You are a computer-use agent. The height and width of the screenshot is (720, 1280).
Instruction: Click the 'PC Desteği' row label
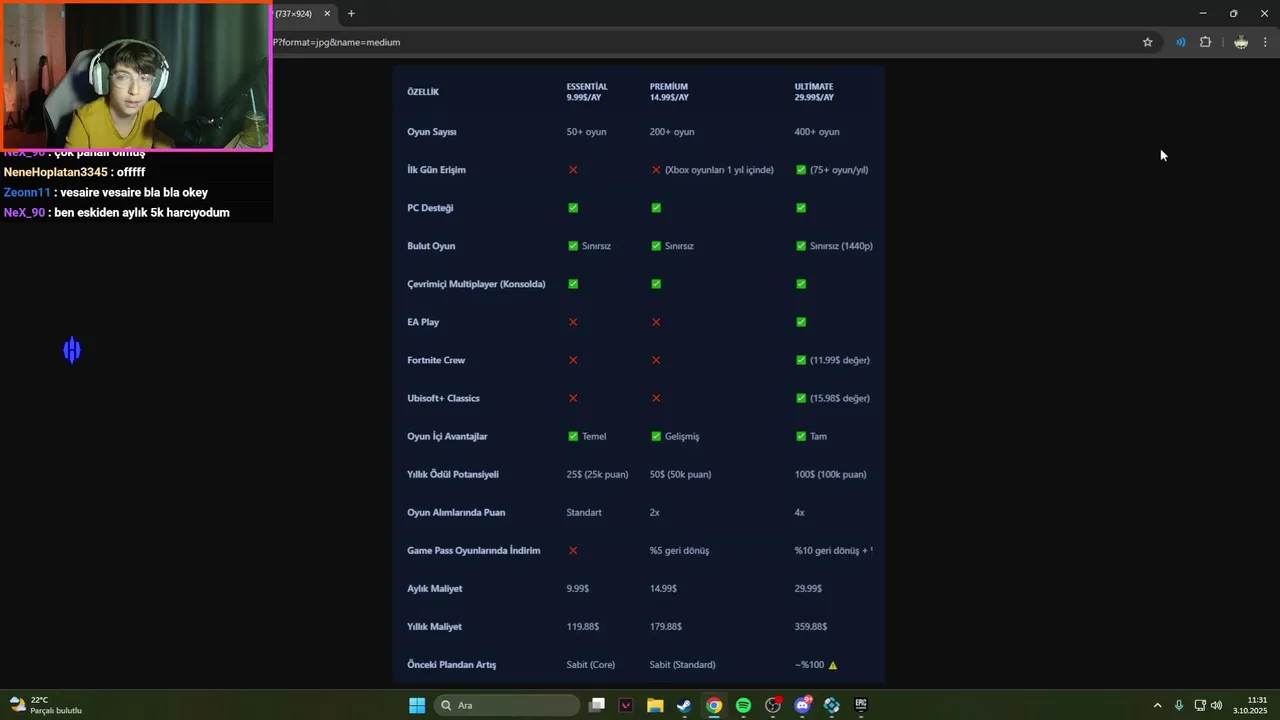tap(430, 208)
